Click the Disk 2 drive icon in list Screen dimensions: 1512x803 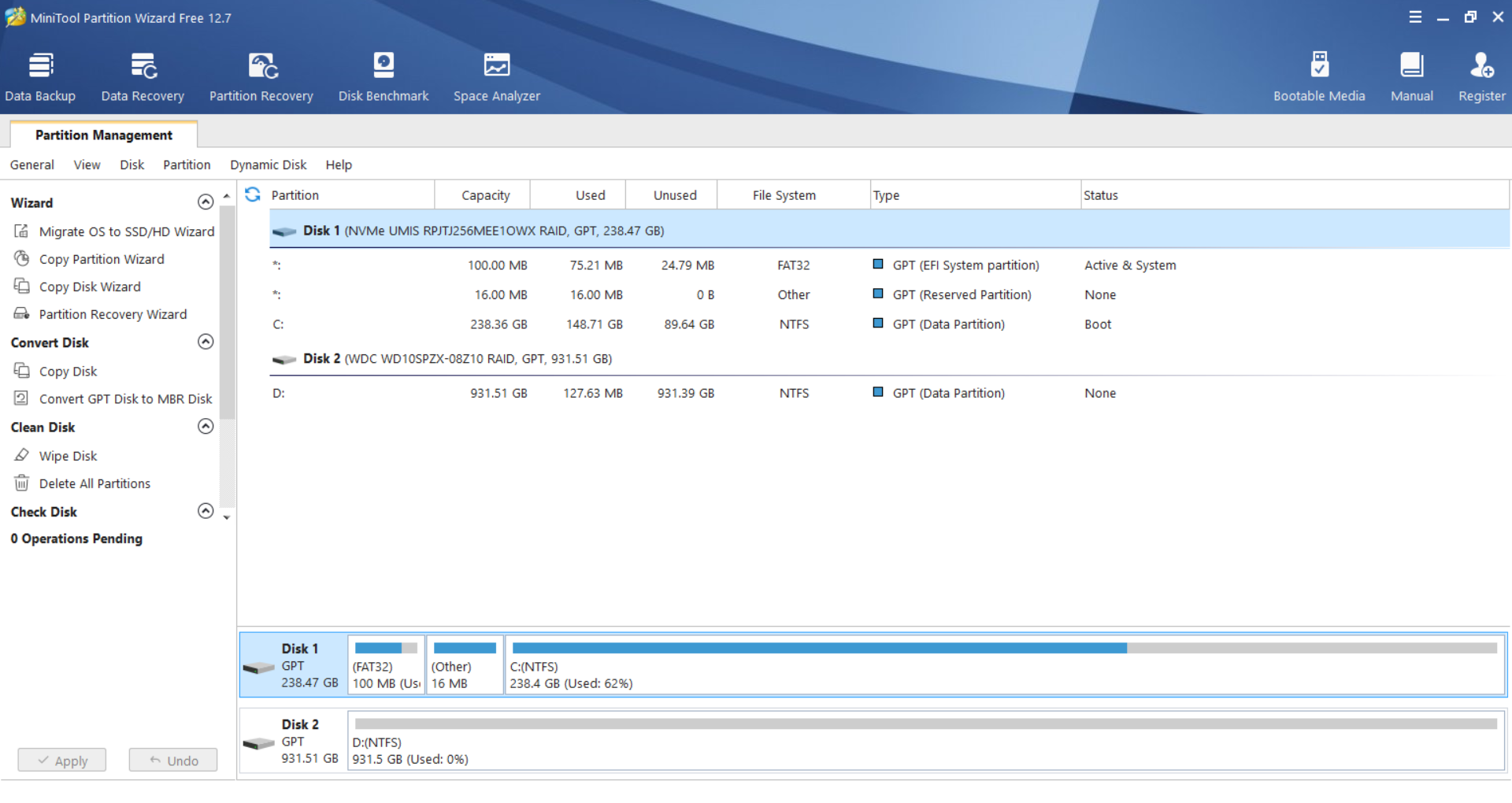284,360
